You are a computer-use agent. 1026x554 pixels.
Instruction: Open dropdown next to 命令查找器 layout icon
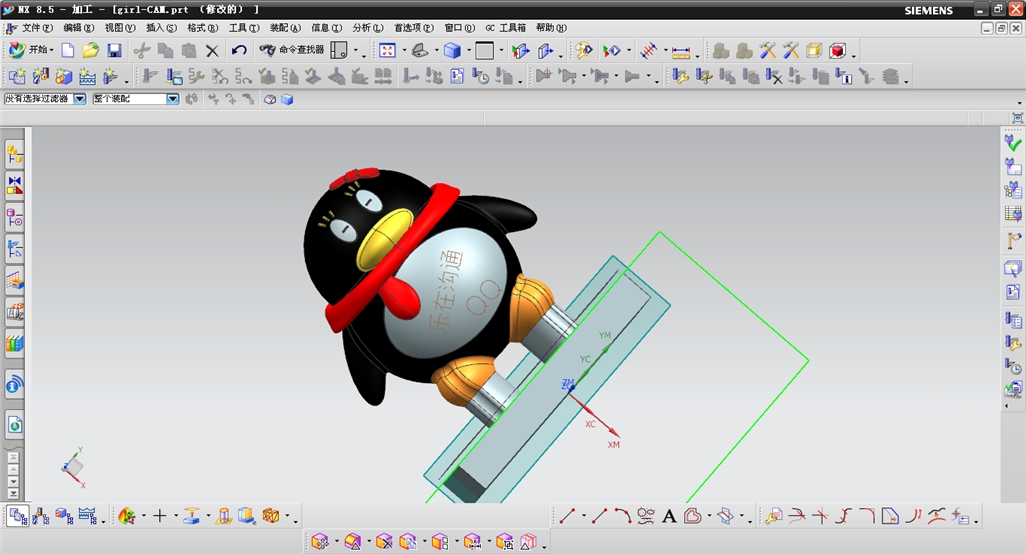point(356,51)
